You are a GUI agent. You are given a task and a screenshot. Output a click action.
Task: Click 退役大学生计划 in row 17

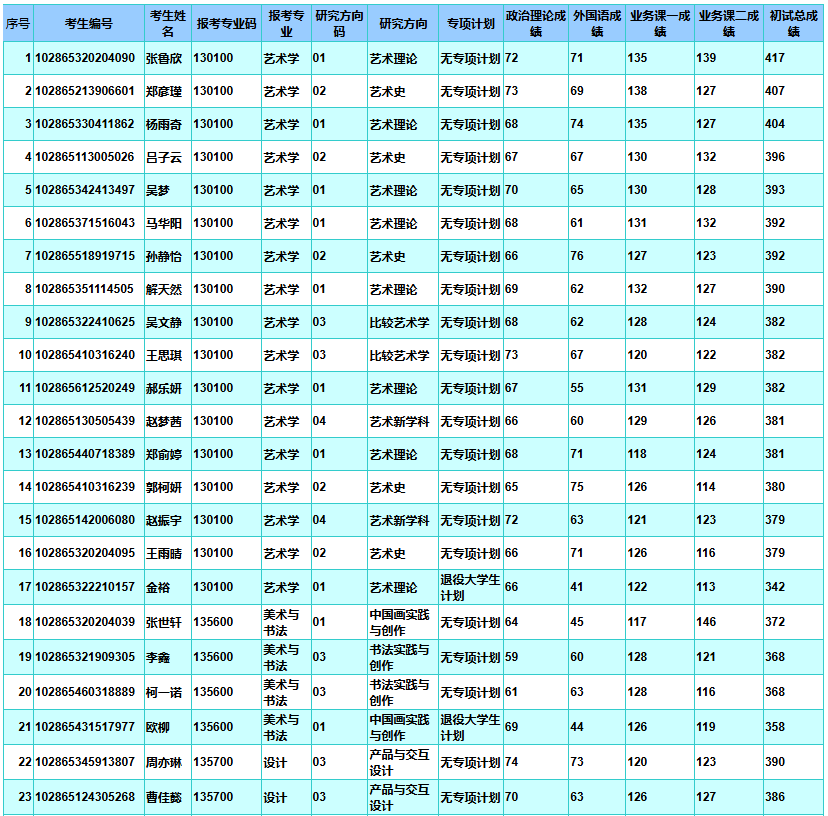(470, 587)
